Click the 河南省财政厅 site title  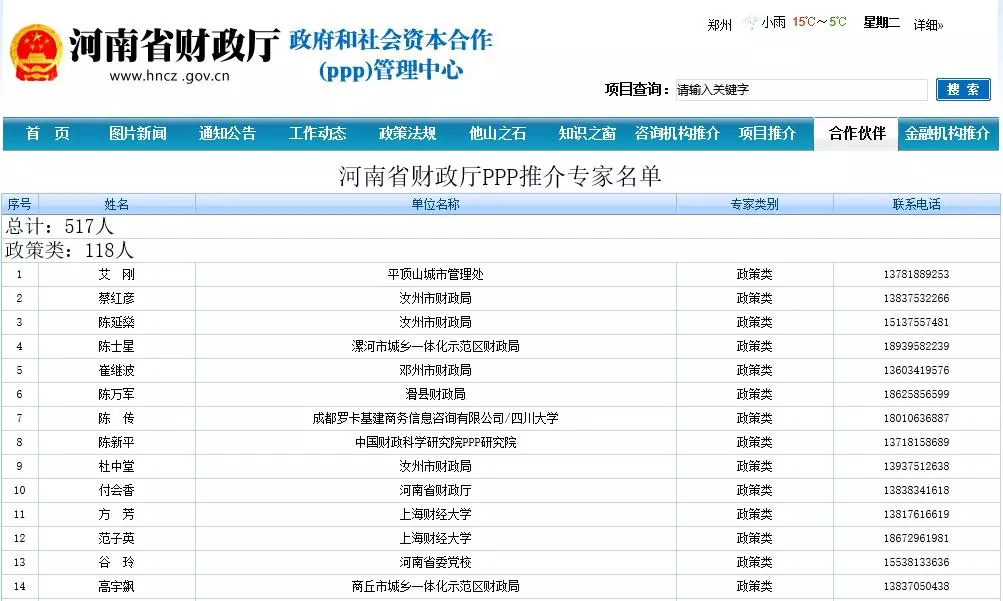click(x=175, y=45)
